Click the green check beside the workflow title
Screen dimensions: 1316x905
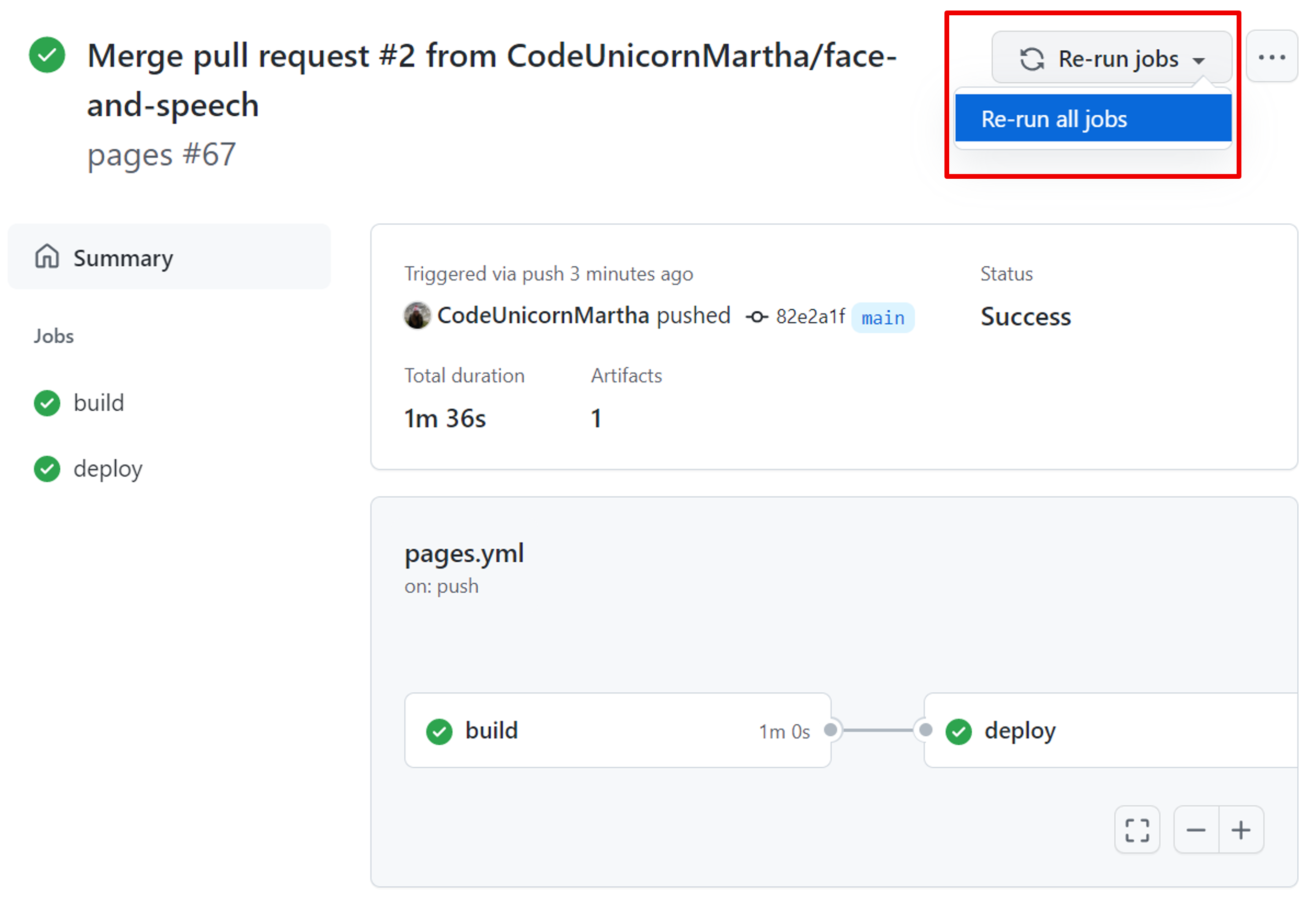47,55
